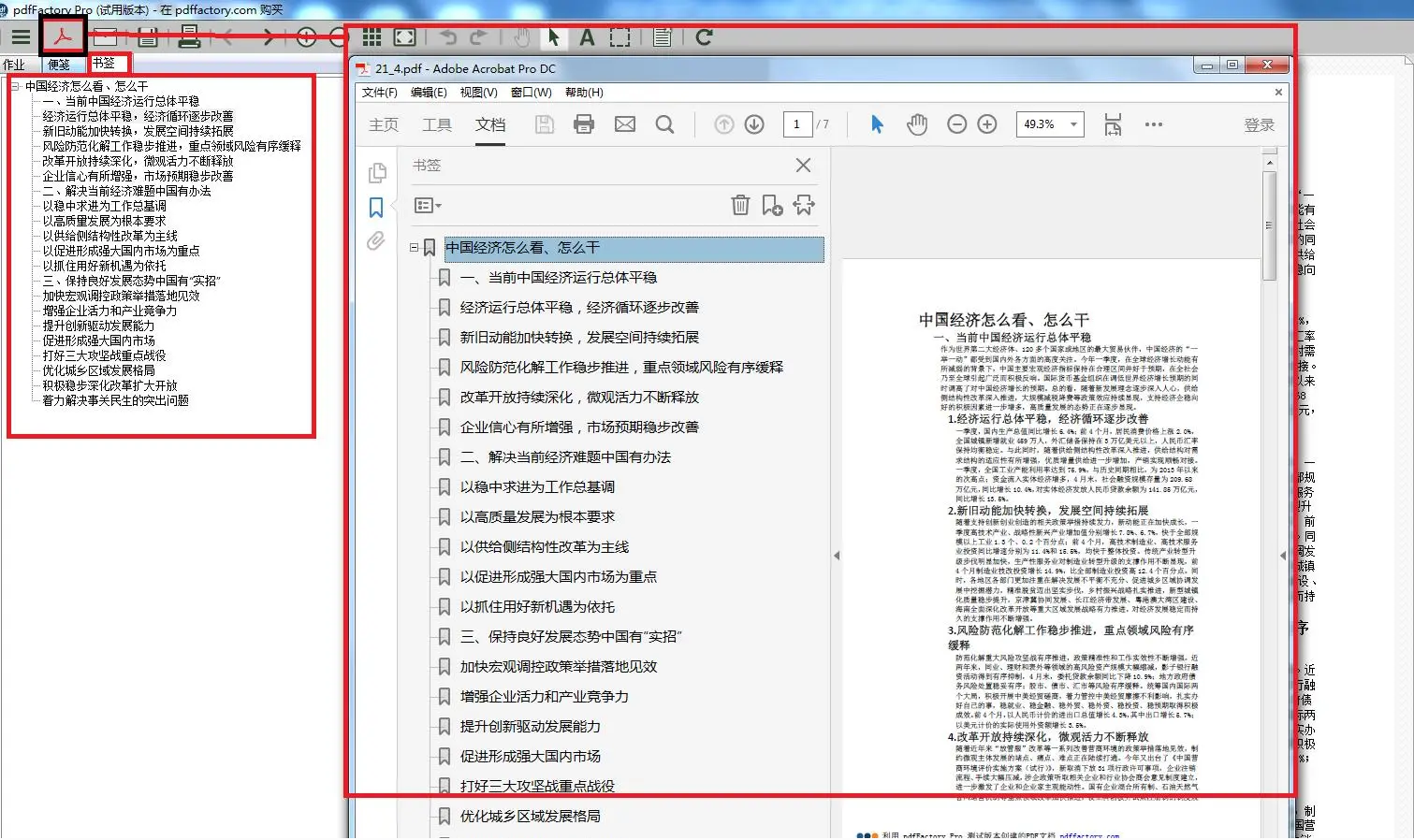The height and width of the screenshot is (840, 1414).
Task: Switch to the 文档 tab in Acrobat
Action: pos(490,124)
